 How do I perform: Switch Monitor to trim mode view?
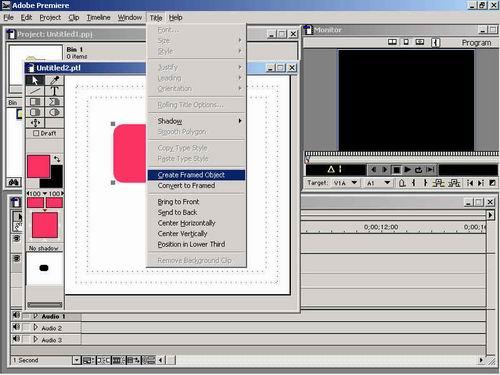420,42
